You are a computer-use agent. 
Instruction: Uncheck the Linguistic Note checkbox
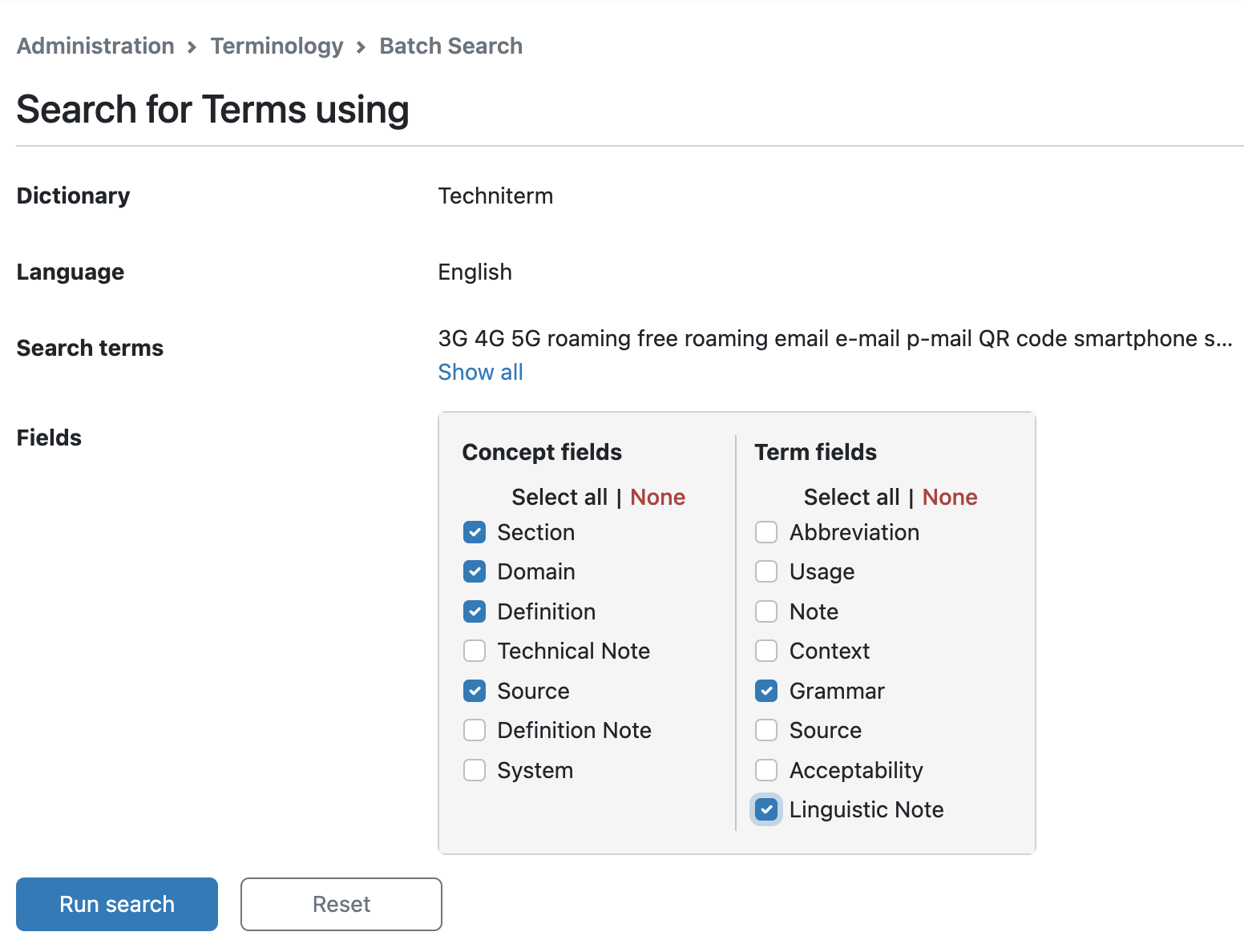point(766,809)
